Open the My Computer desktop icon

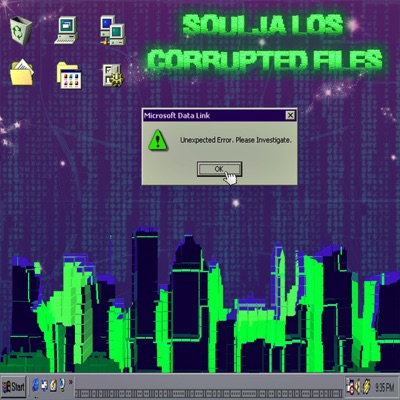click(x=66, y=30)
